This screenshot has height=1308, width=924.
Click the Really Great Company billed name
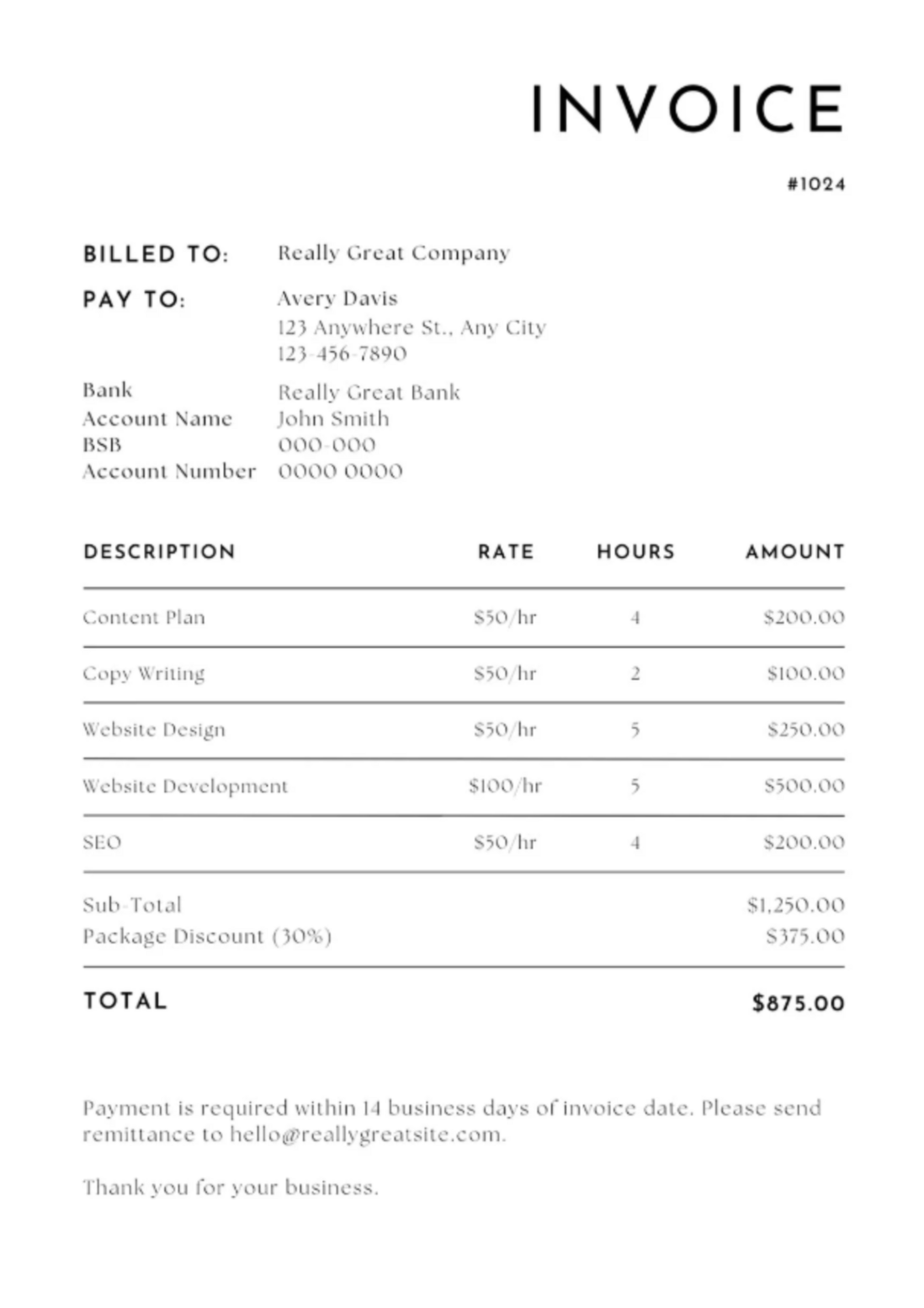(394, 253)
